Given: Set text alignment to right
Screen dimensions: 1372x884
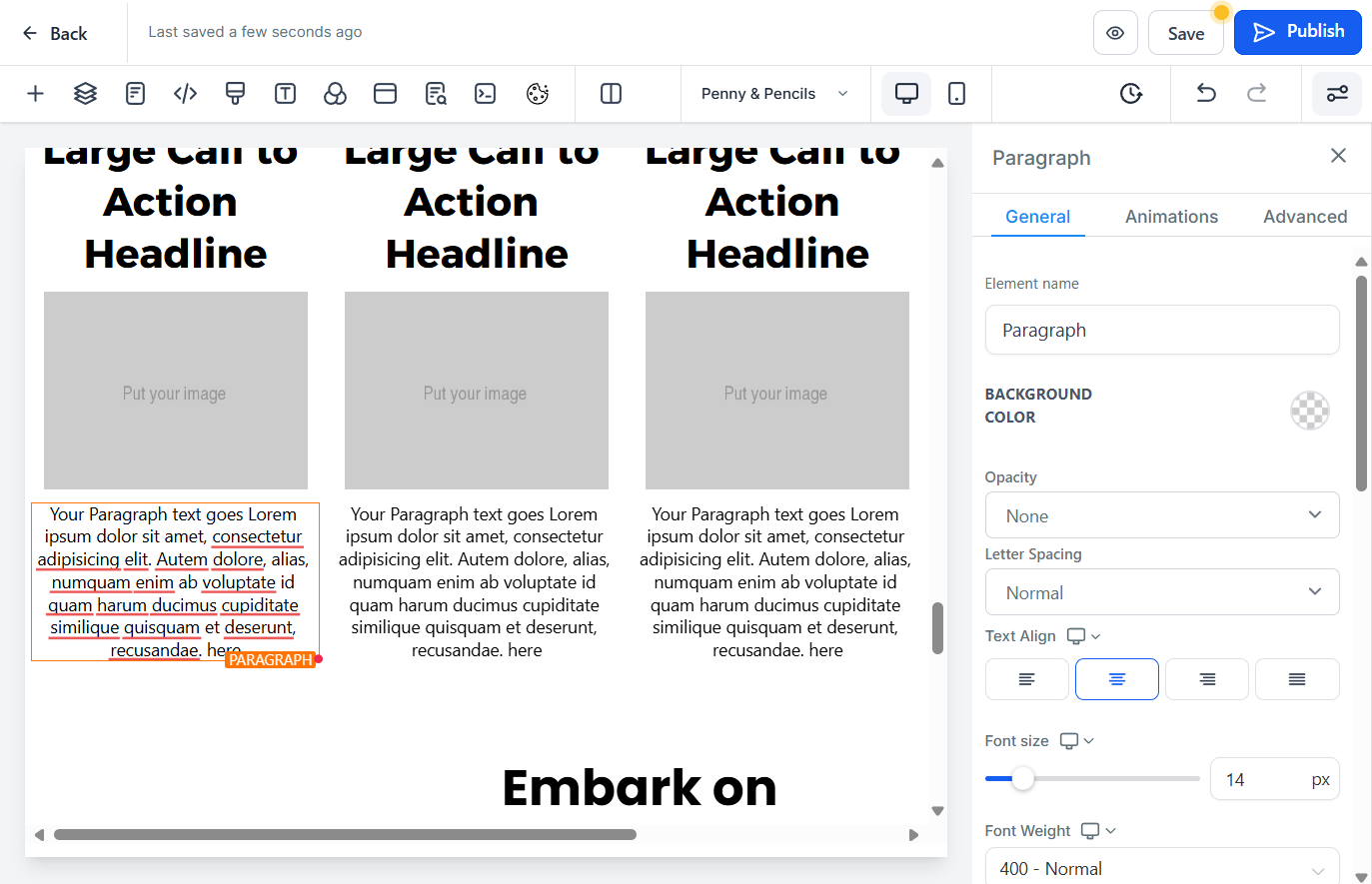Looking at the screenshot, I should [1207, 679].
